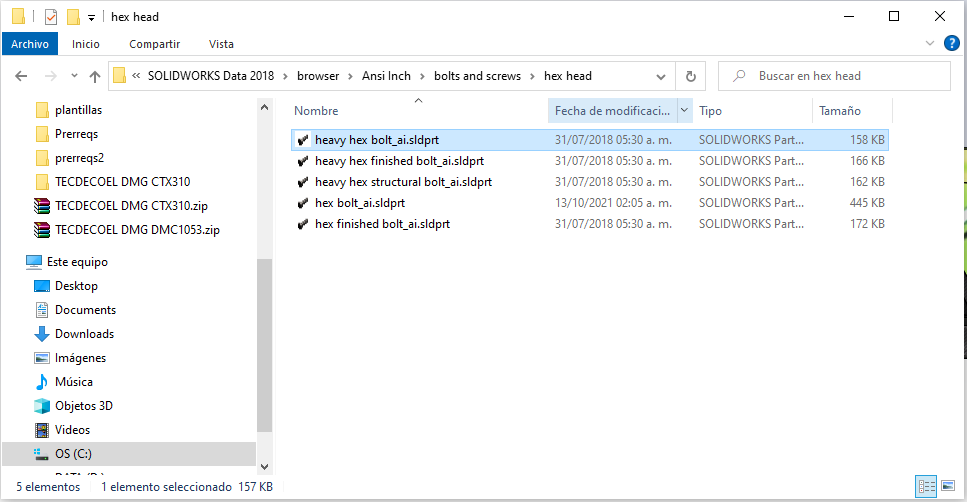Image resolution: width=967 pixels, height=502 pixels.
Task: Show hidden breadcrumb path with double chevron
Action: (136, 76)
